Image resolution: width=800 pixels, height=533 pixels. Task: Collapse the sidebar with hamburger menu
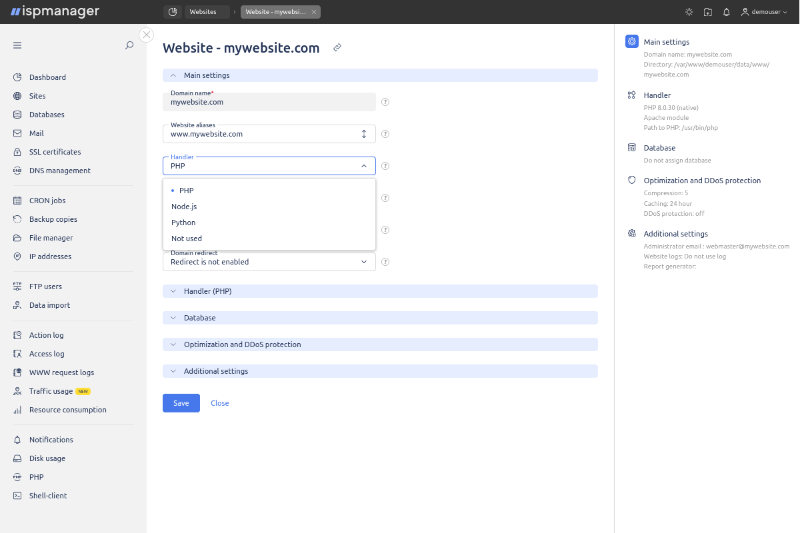point(17,45)
